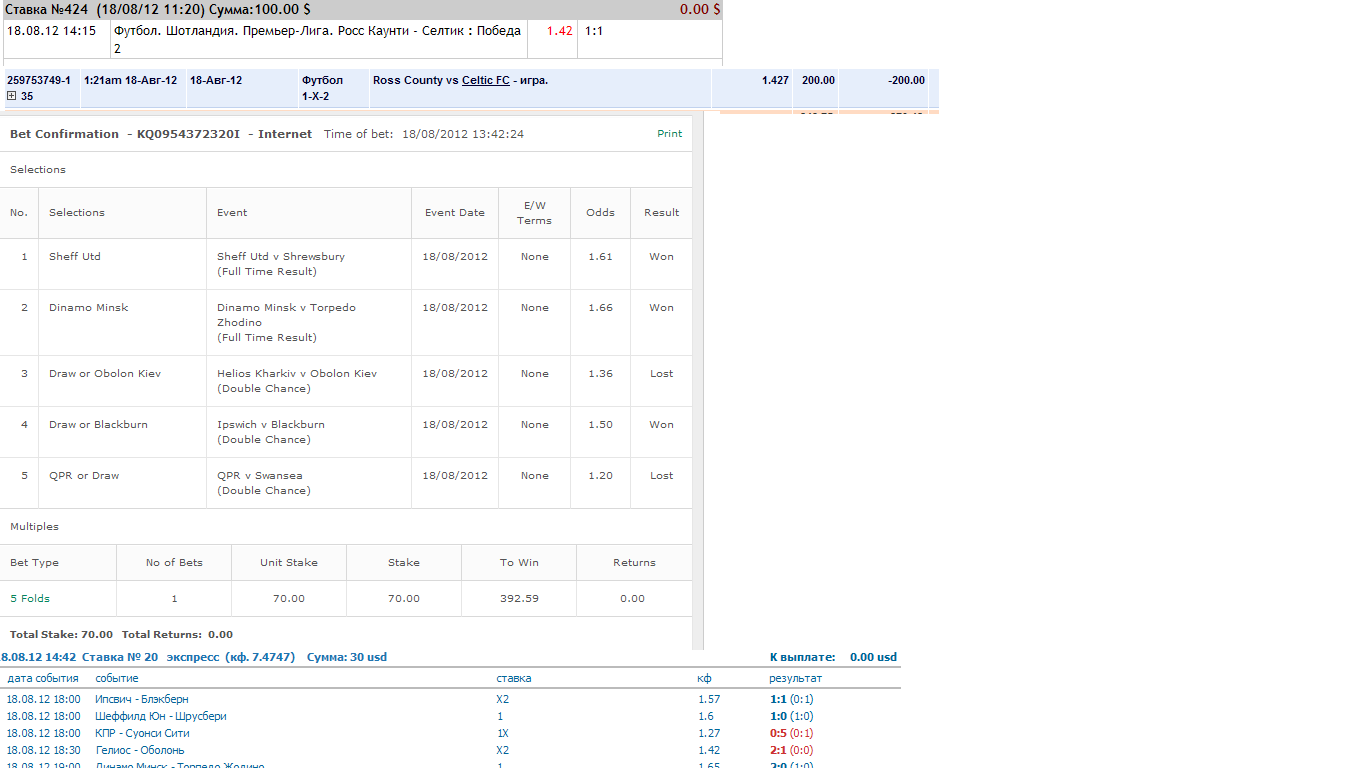Viewport: 1366px width, 768px height.
Task: Click the К выплате label
Action: click(x=802, y=658)
